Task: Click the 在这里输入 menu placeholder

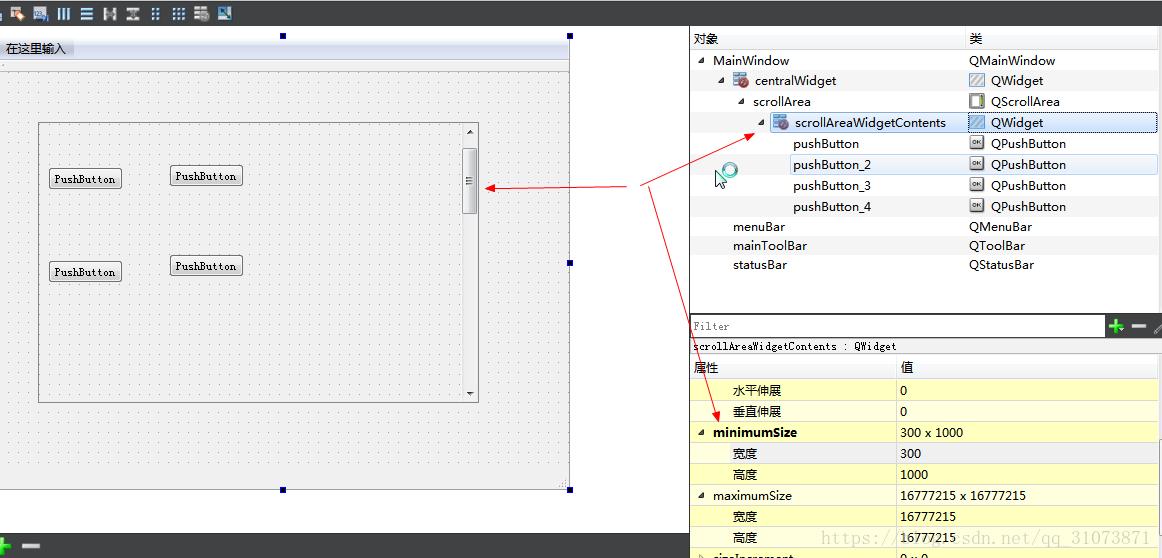Action: (36, 48)
